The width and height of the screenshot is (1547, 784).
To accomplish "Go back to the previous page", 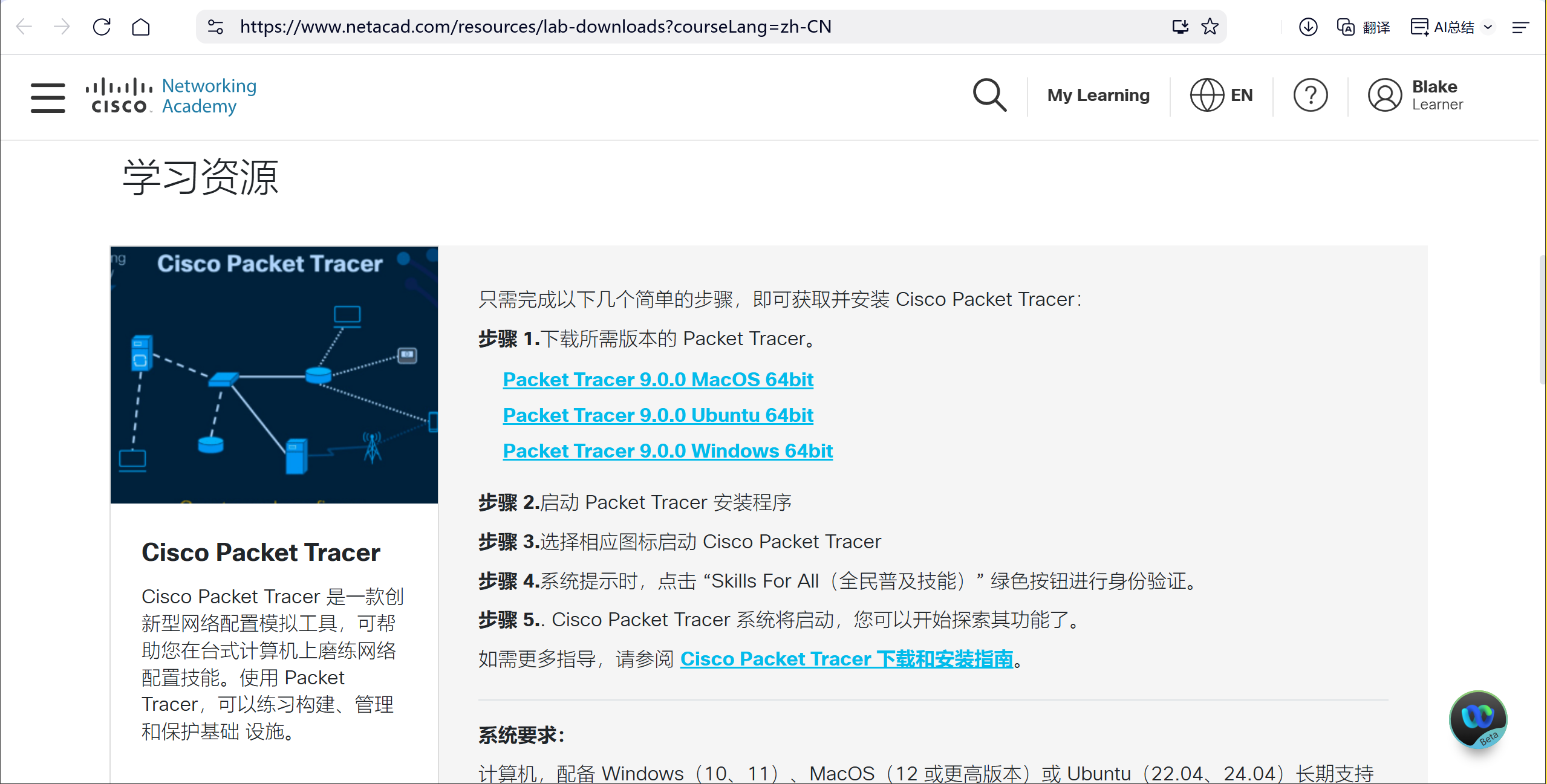I will click(x=24, y=27).
